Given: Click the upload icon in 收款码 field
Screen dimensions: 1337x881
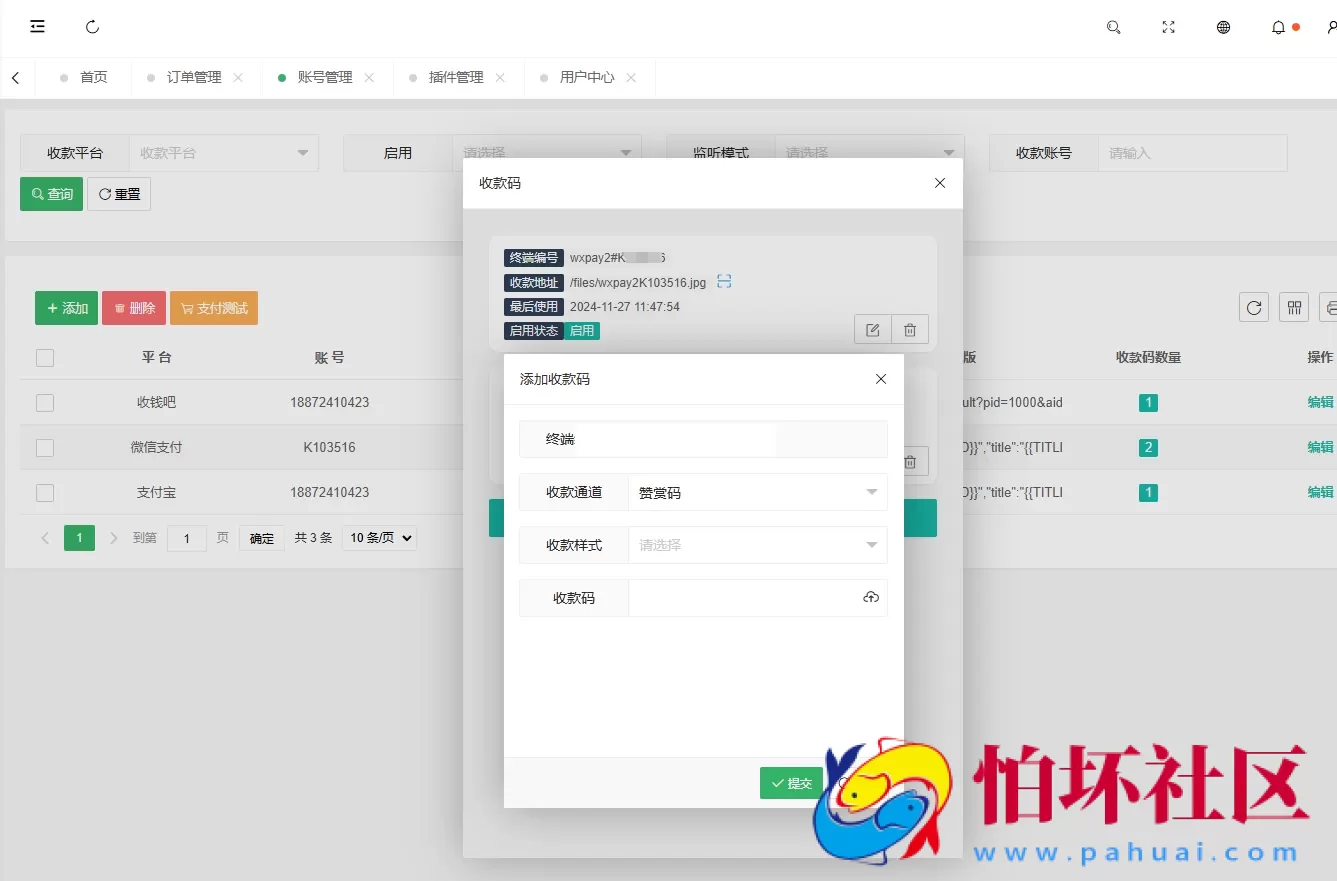Looking at the screenshot, I should pos(870,597).
